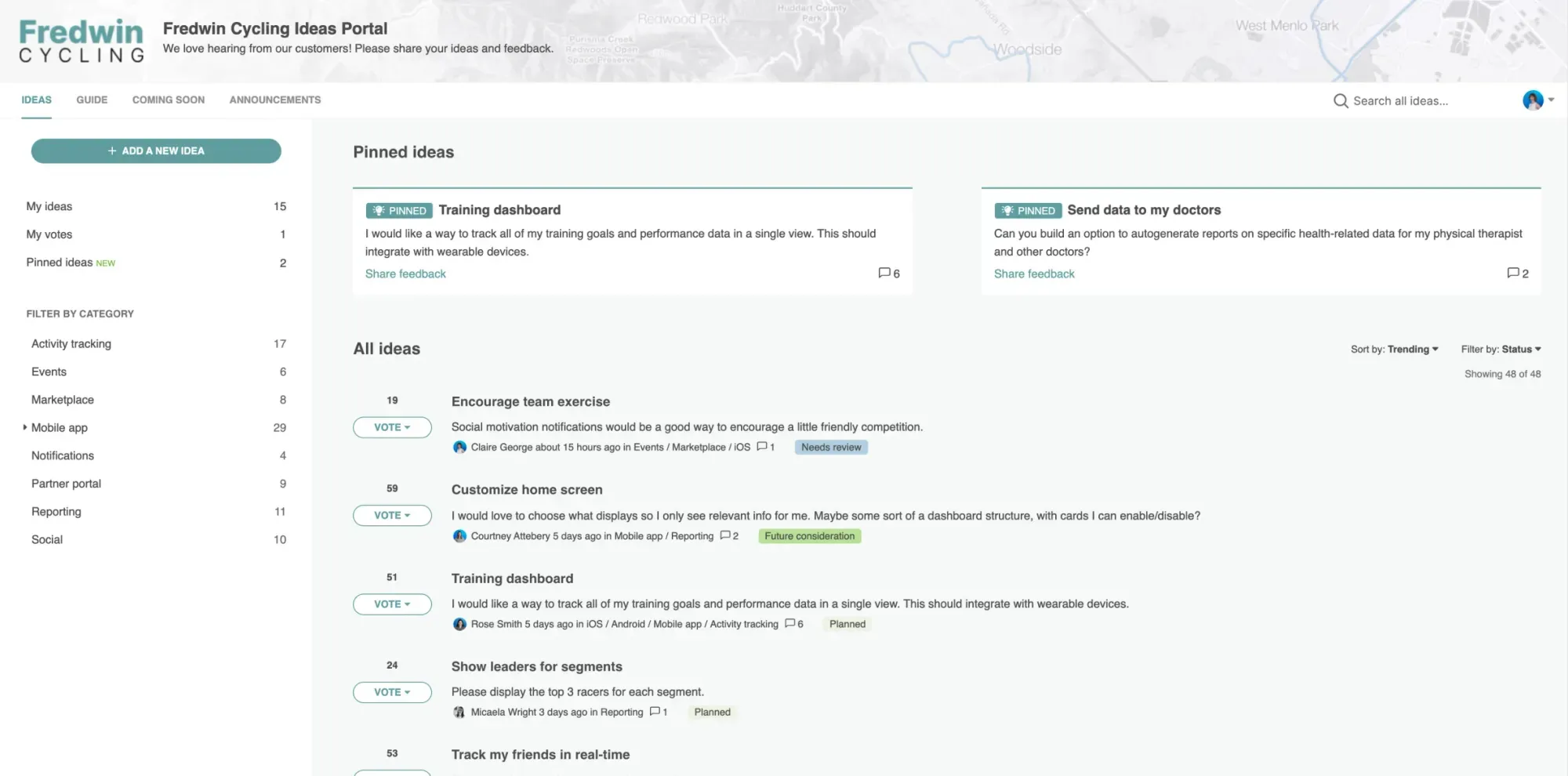The width and height of the screenshot is (1568, 776).
Task: Click the PINNED lightbulb badge on Training dashboard
Action: pos(399,210)
